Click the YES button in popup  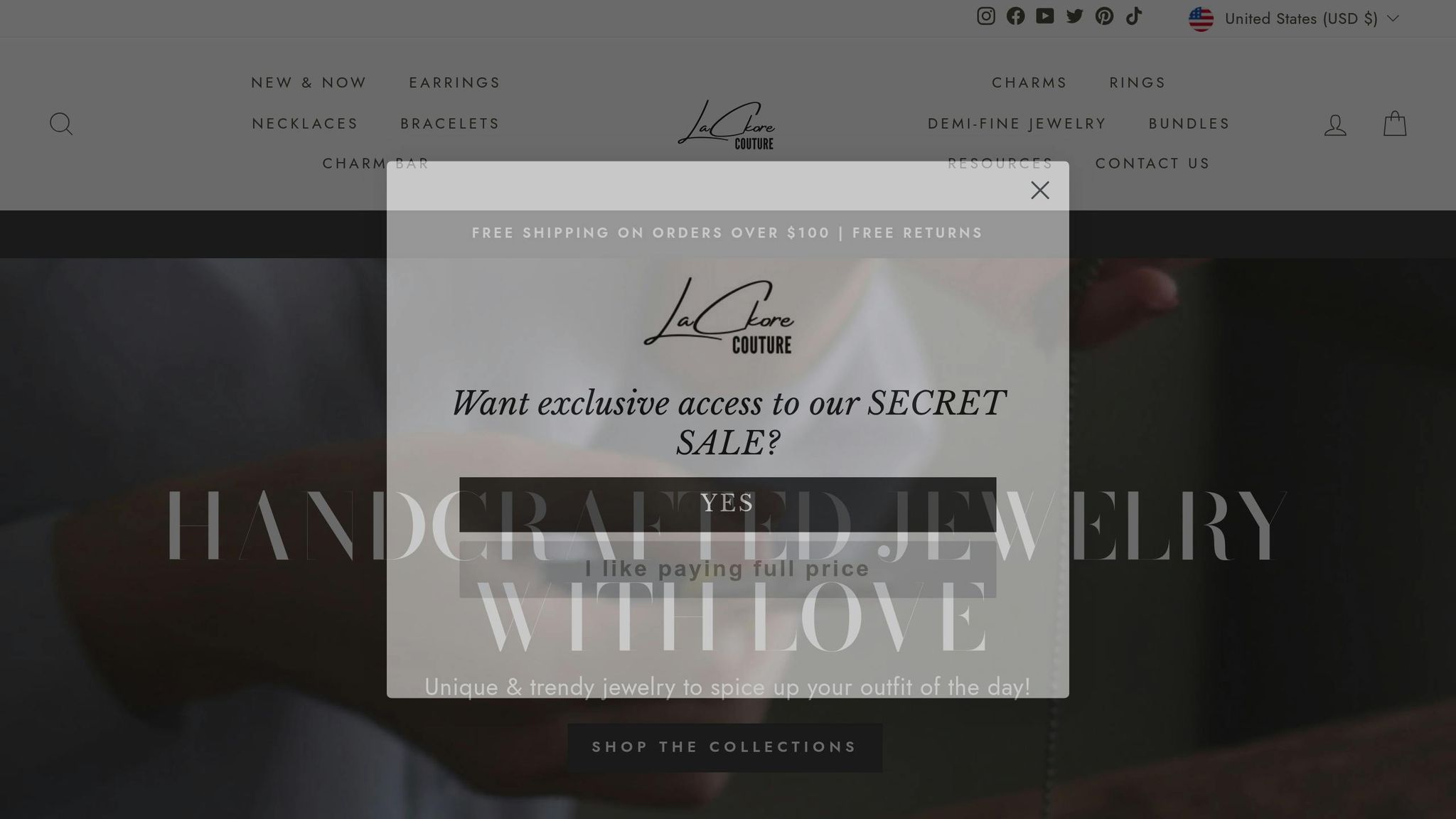727,504
